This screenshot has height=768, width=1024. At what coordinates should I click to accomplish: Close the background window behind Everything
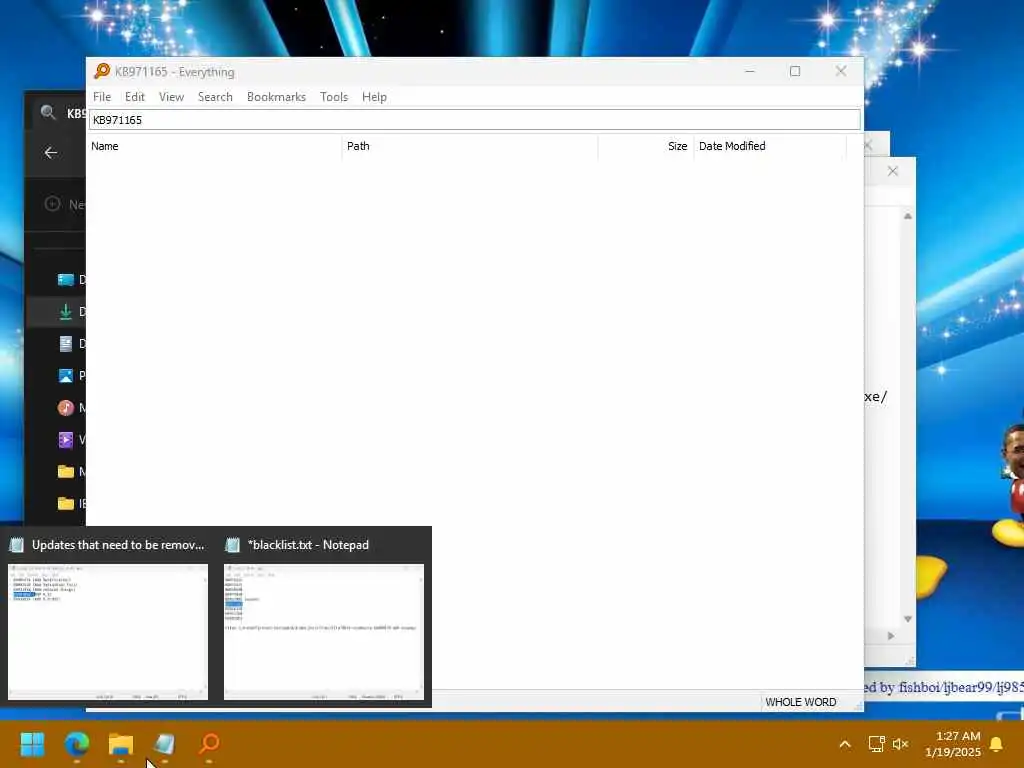pyautogui.click(x=892, y=171)
